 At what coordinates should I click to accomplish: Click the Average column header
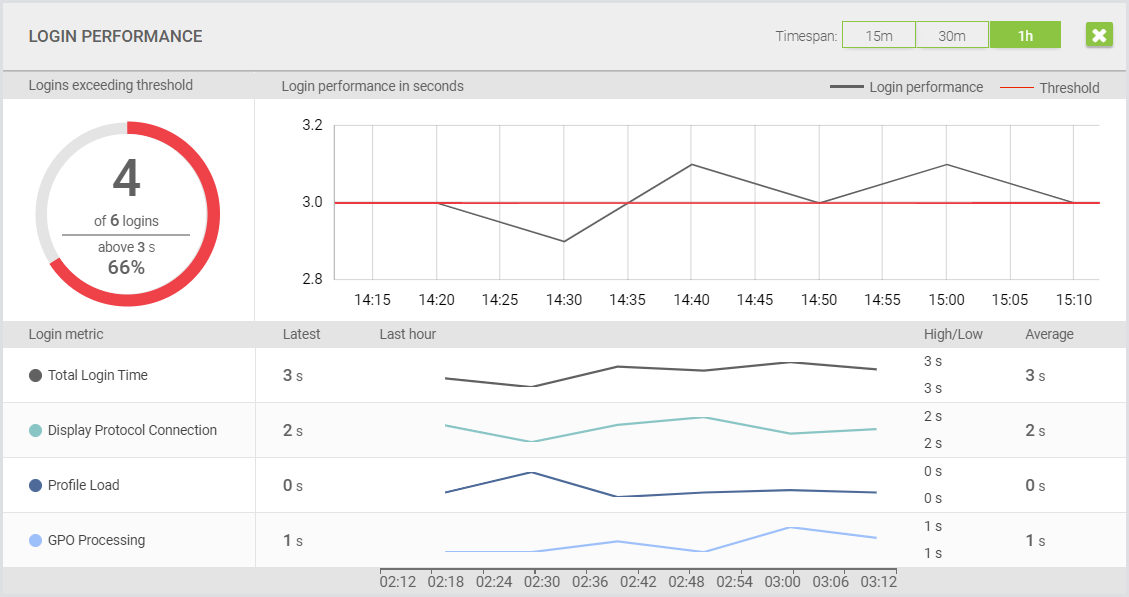pos(1049,334)
